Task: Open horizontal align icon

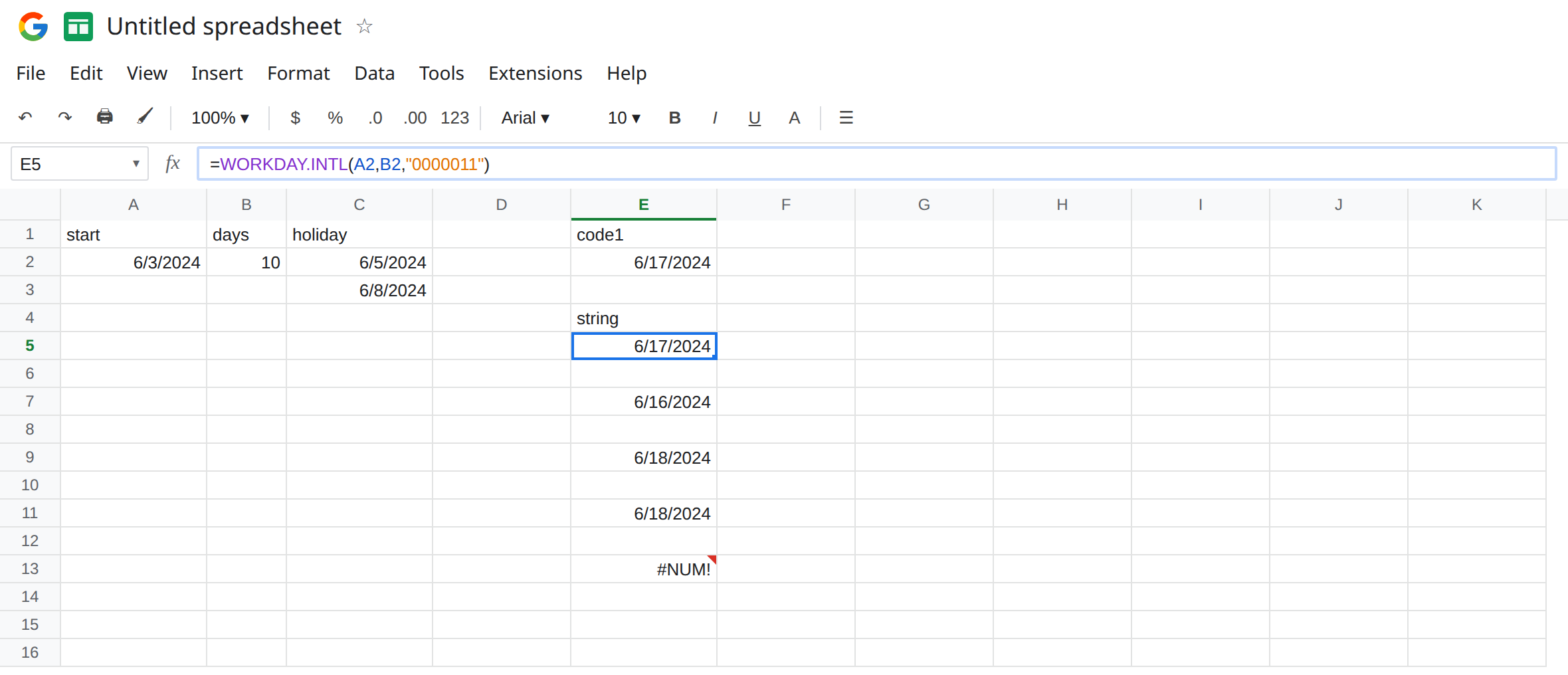Action: click(x=846, y=118)
